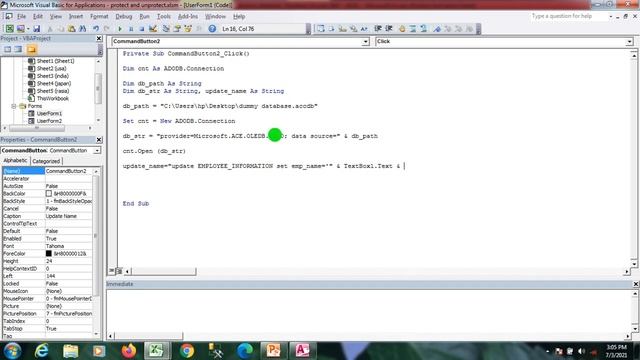Open the File menu
Image resolution: width=640 pixels, height=360 pixels.
pos(21,16)
